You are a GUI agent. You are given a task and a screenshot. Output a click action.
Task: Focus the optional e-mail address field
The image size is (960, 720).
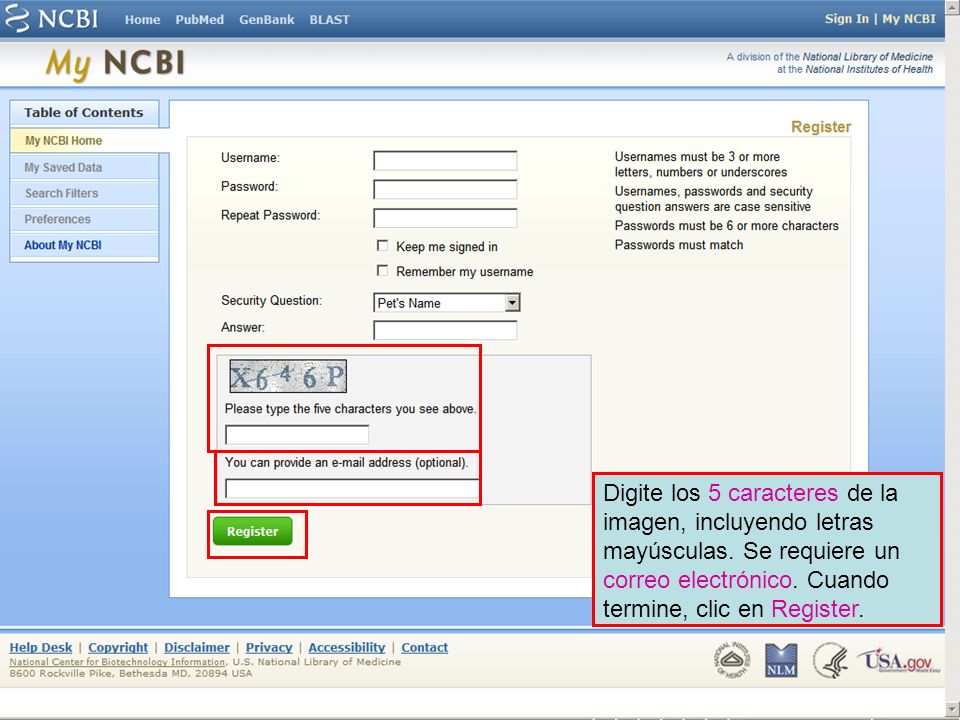tap(352, 489)
